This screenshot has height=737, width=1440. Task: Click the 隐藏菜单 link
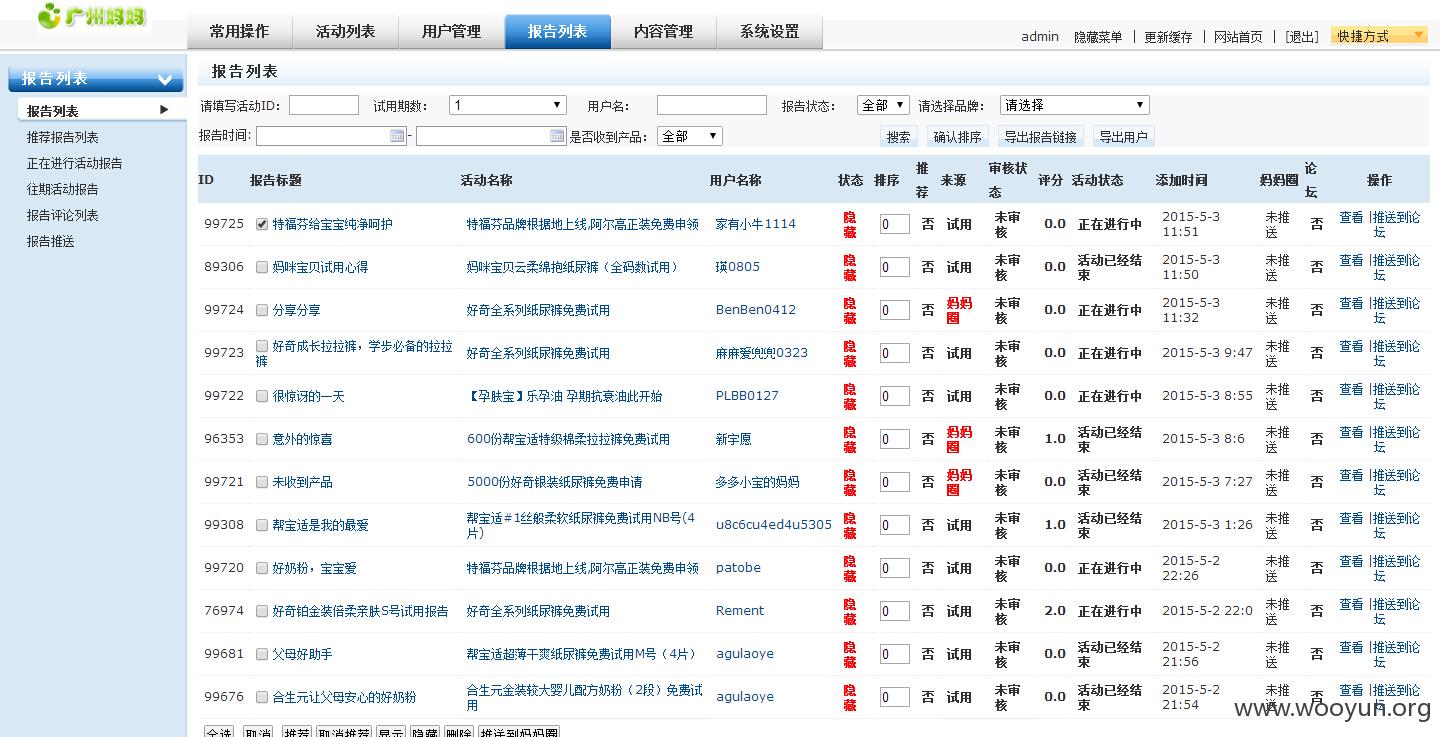[1098, 37]
